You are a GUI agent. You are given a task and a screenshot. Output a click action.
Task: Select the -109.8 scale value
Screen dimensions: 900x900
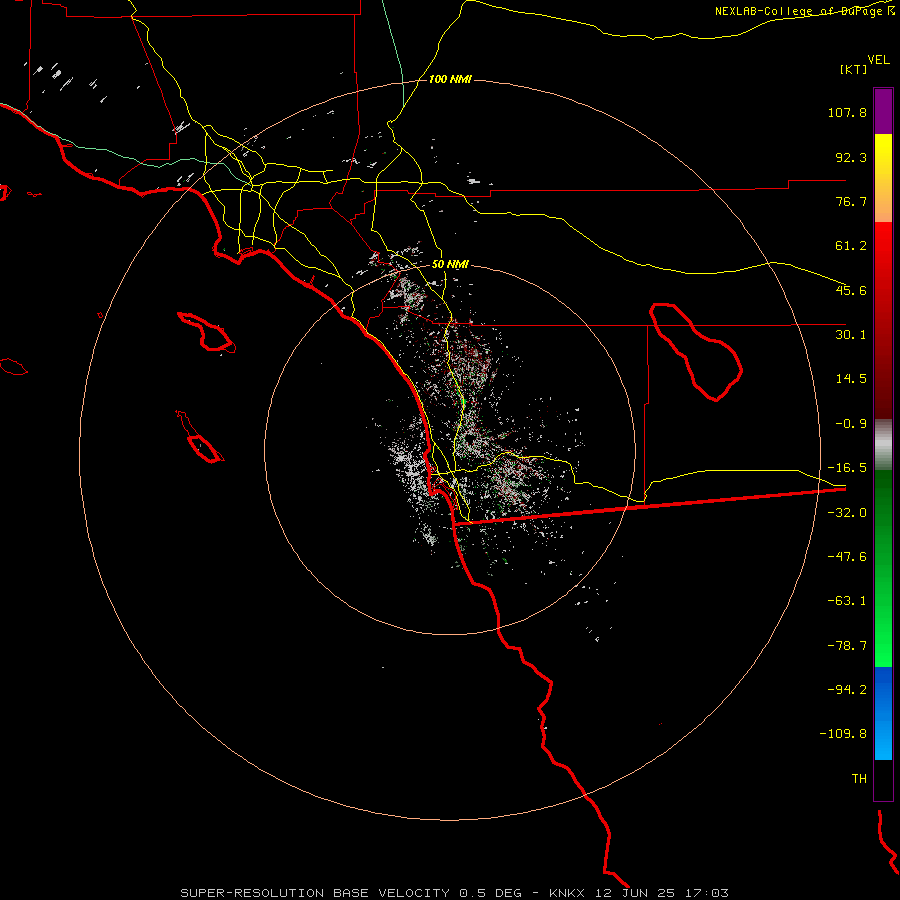[x=844, y=734]
